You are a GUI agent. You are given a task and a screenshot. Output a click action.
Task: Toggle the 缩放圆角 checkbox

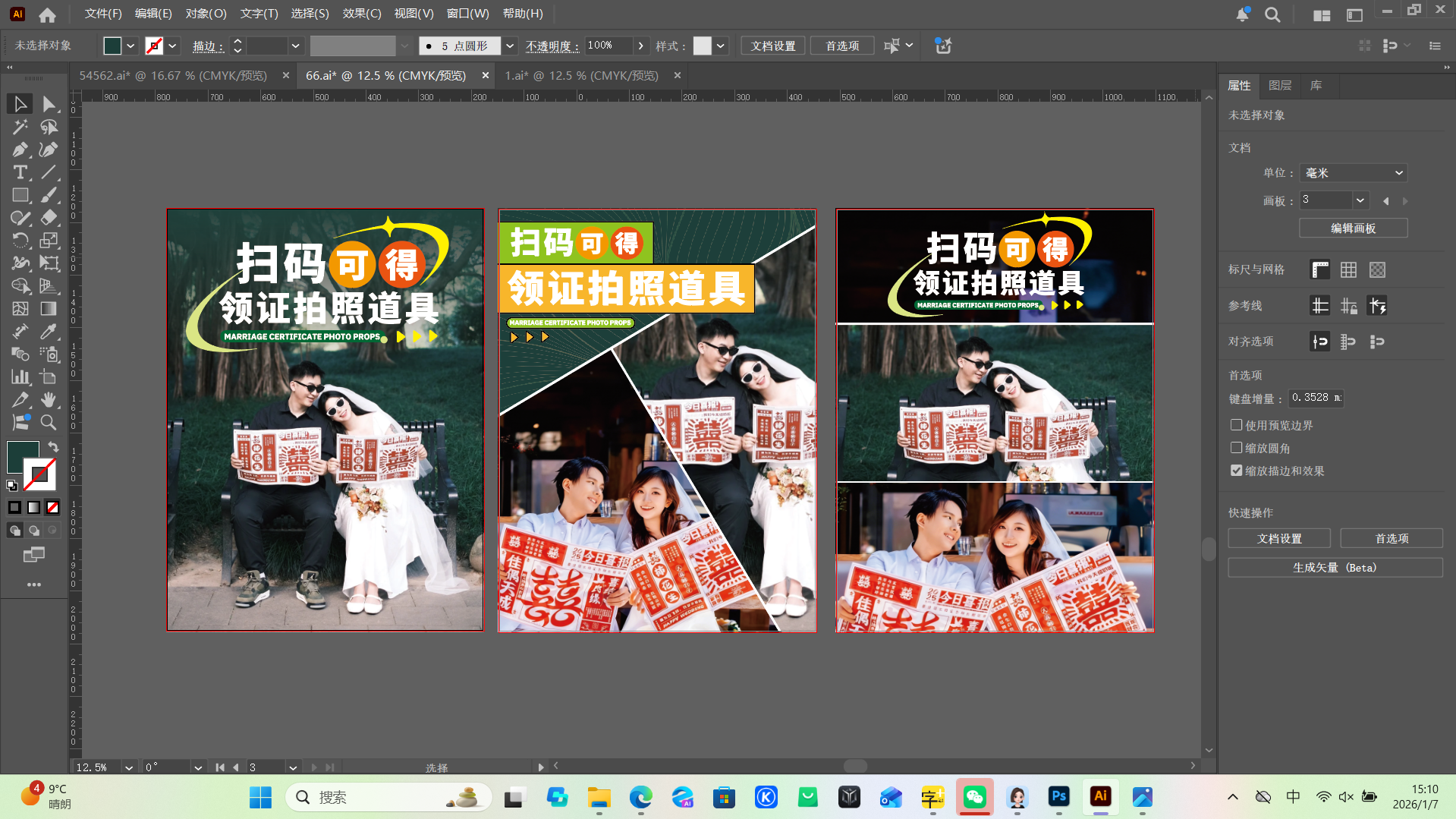[1237, 448]
